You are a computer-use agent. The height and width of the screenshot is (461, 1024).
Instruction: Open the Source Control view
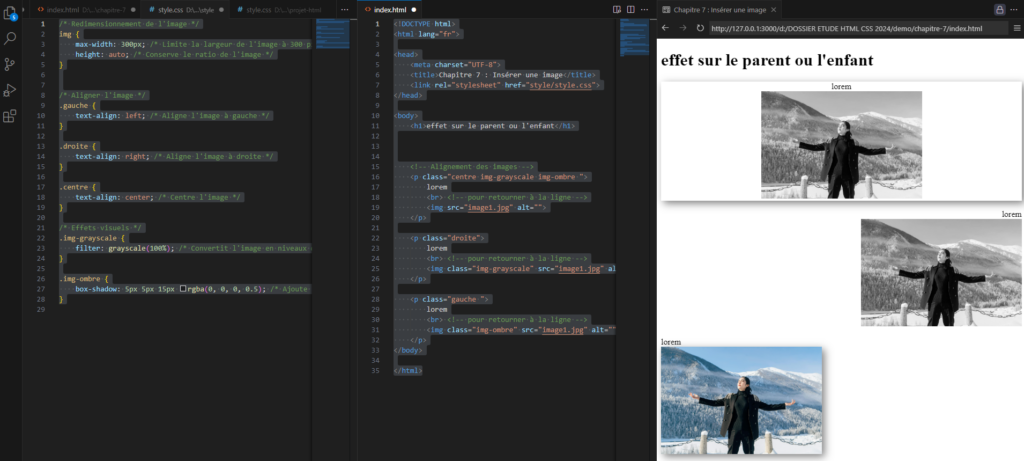[x=11, y=64]
